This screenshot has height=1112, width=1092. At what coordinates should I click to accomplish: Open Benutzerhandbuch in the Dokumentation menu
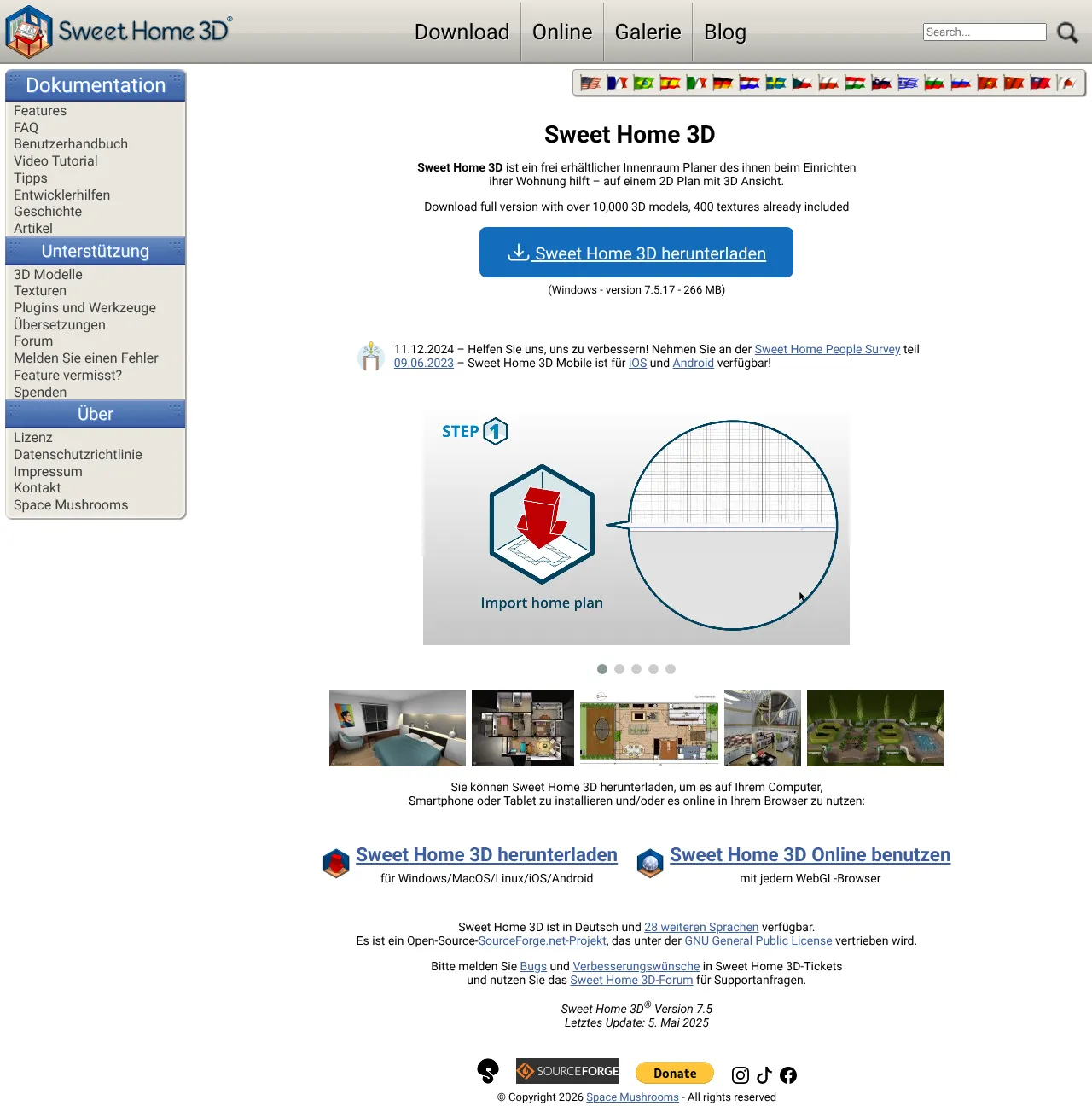[x=71, y=144]
